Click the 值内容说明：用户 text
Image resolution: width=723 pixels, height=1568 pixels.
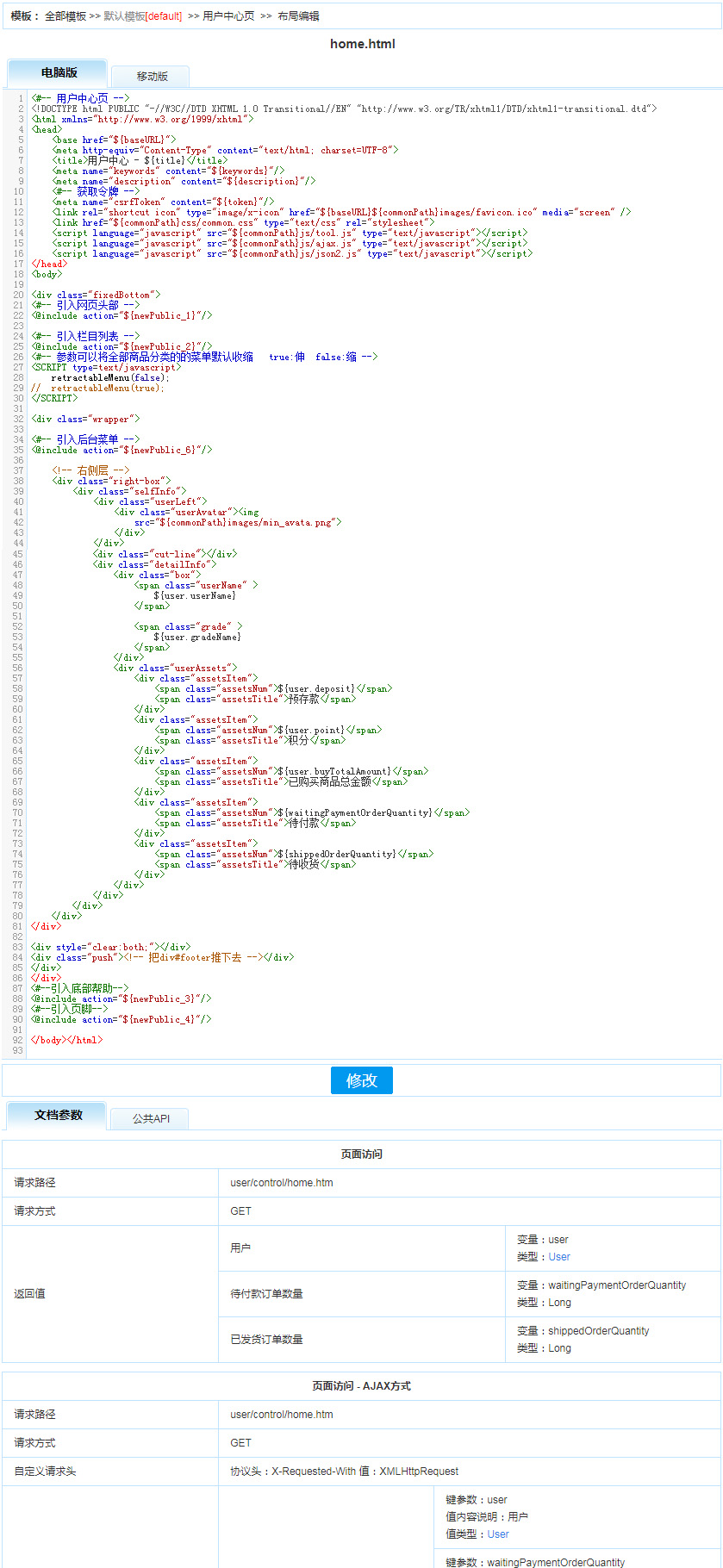[487, 1517]
